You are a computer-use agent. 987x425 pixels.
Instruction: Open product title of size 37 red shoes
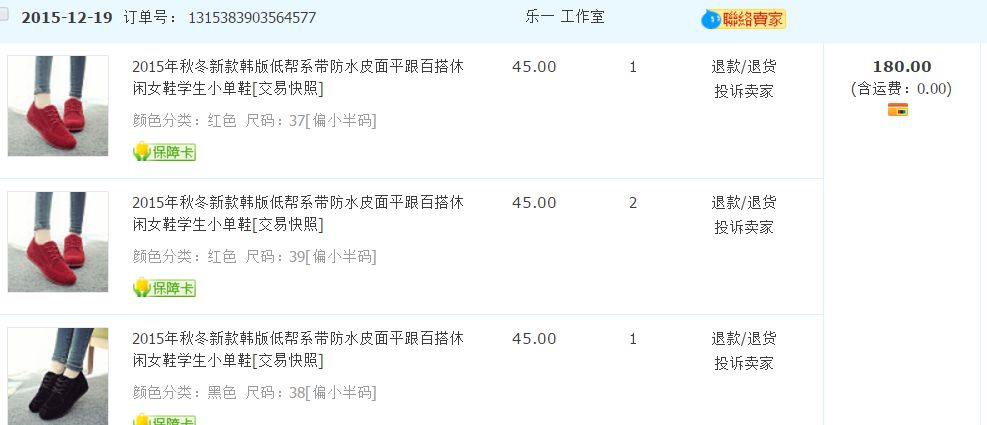(x=297, y=67)
